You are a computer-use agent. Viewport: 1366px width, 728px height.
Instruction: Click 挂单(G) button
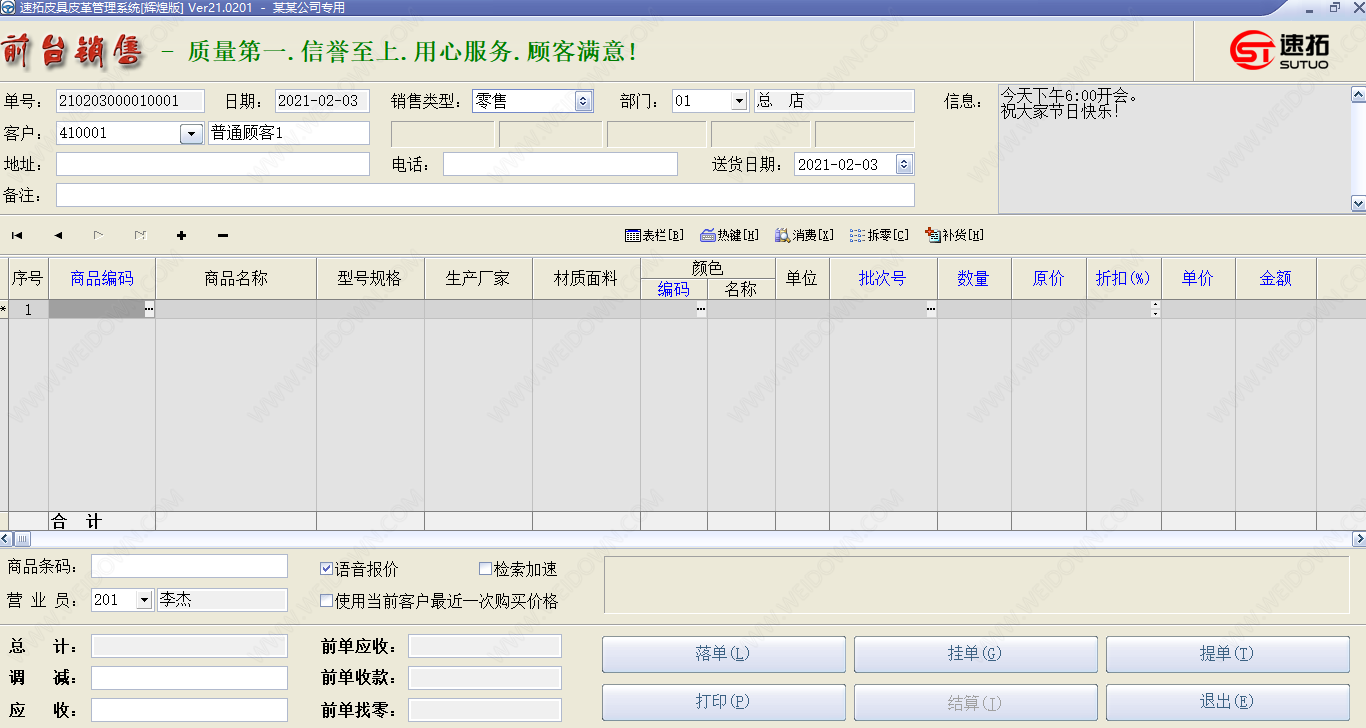pyautogui.click(x=975, y=654)
